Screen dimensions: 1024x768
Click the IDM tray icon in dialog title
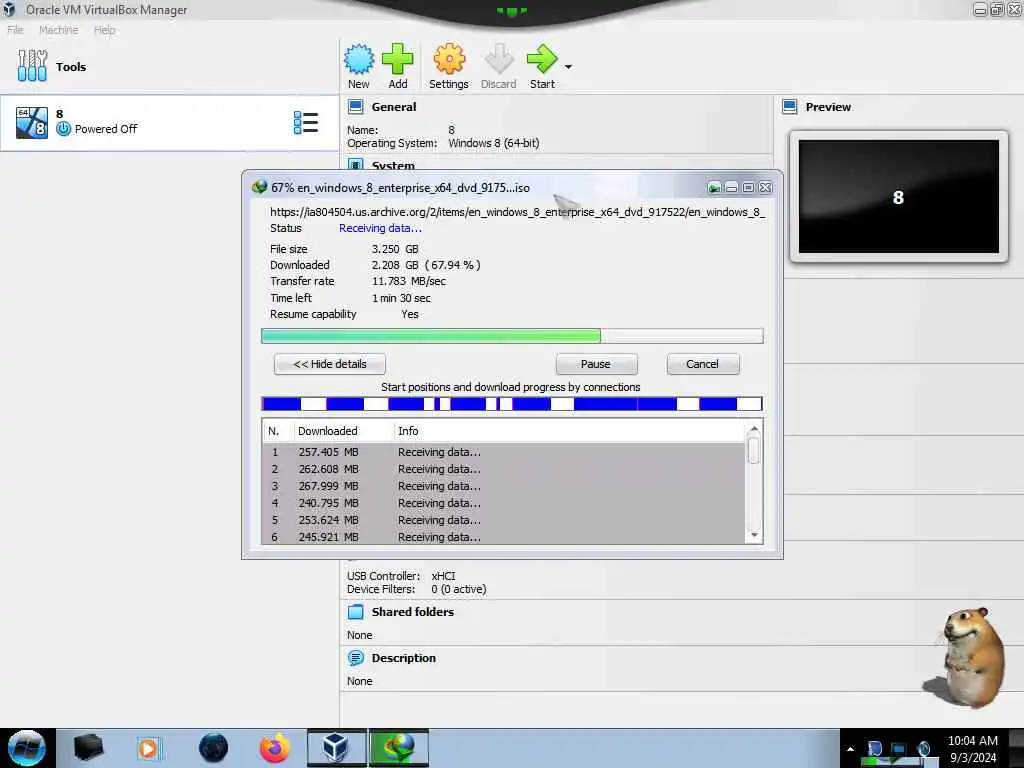coord(714,188)
